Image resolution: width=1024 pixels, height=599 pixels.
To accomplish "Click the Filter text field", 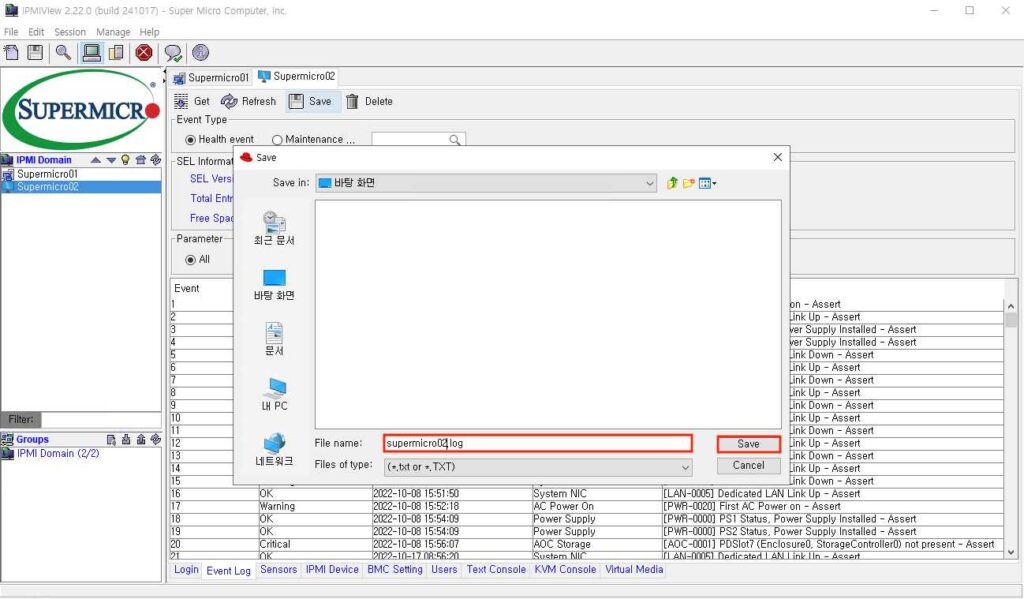I will coord(101,419).
